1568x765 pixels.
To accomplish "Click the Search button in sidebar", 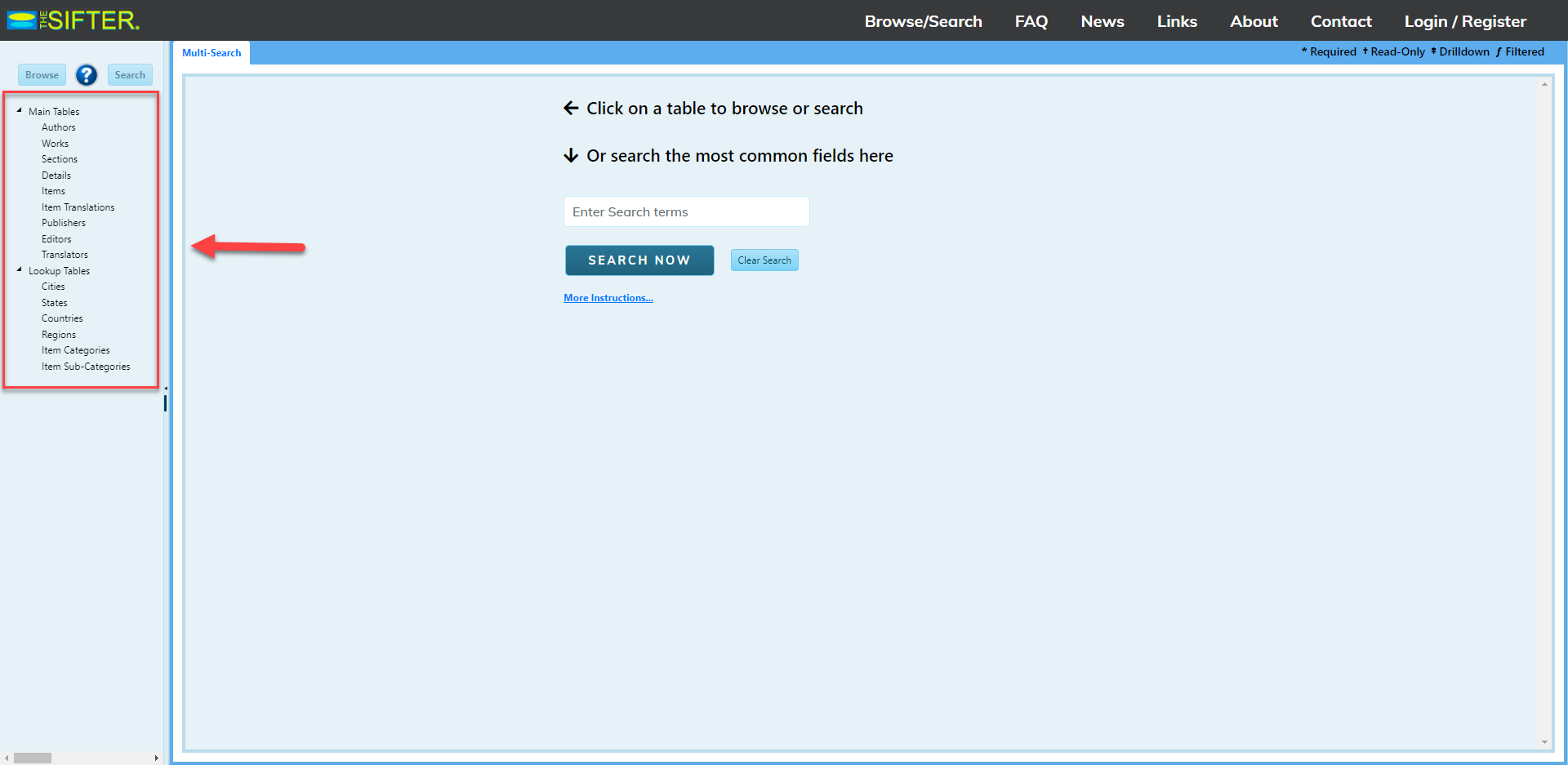I will [130, 75].
